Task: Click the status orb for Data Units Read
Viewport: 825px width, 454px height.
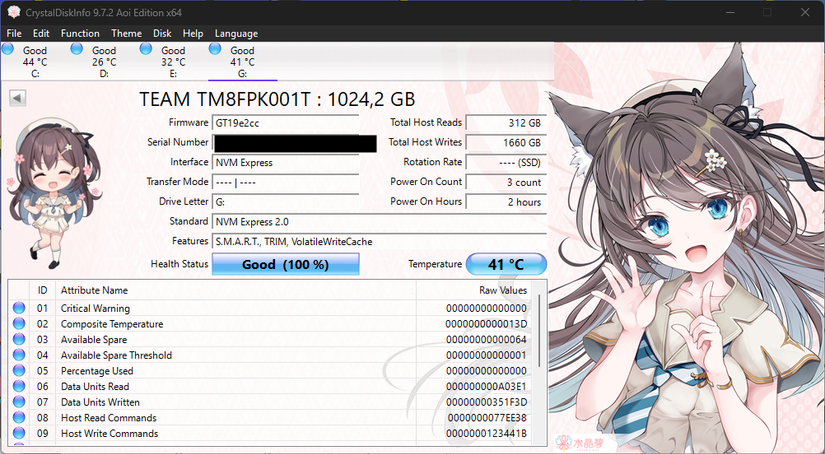Action: [x=19, y=386]
